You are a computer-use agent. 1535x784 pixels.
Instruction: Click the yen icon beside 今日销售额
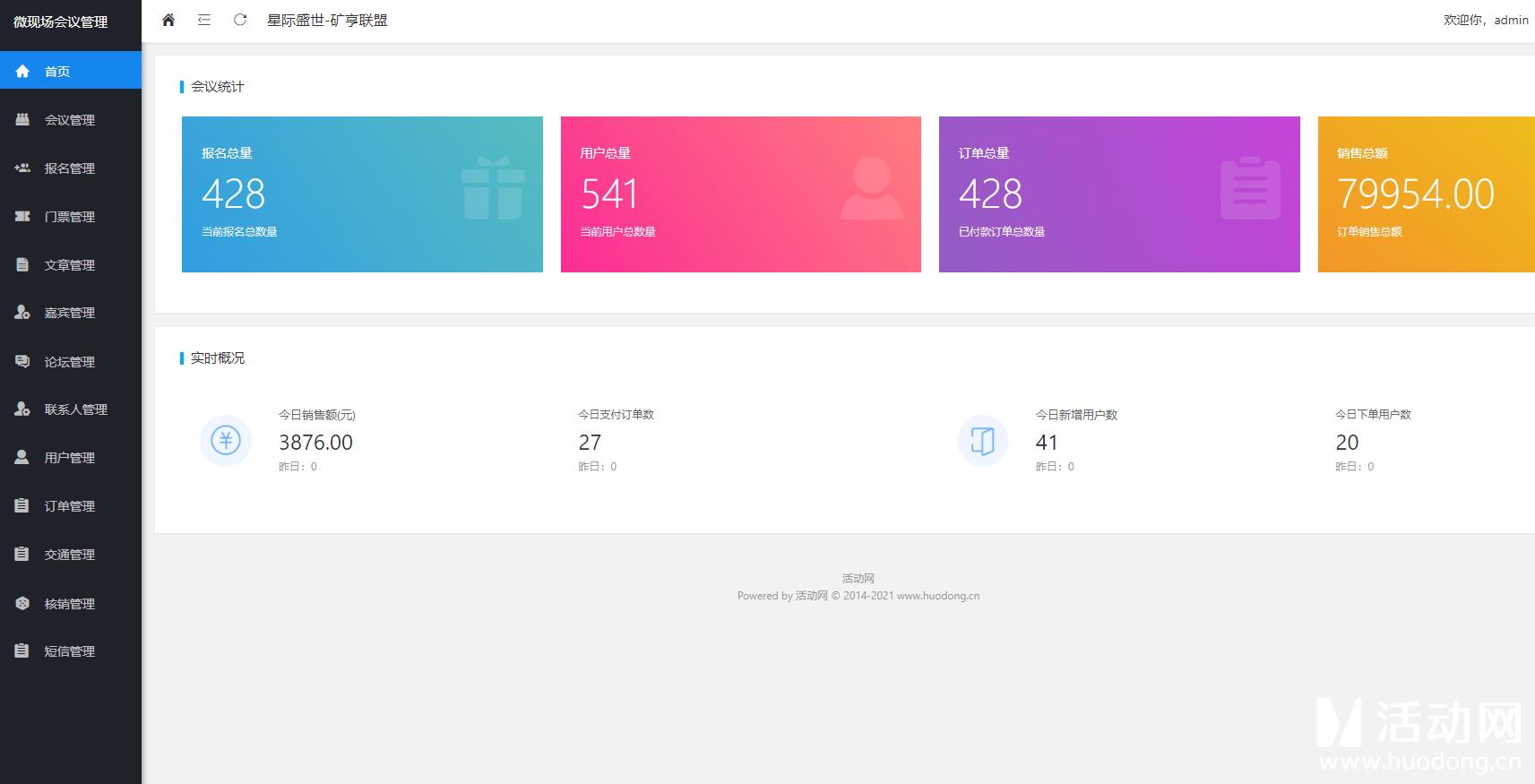[226, 440]
